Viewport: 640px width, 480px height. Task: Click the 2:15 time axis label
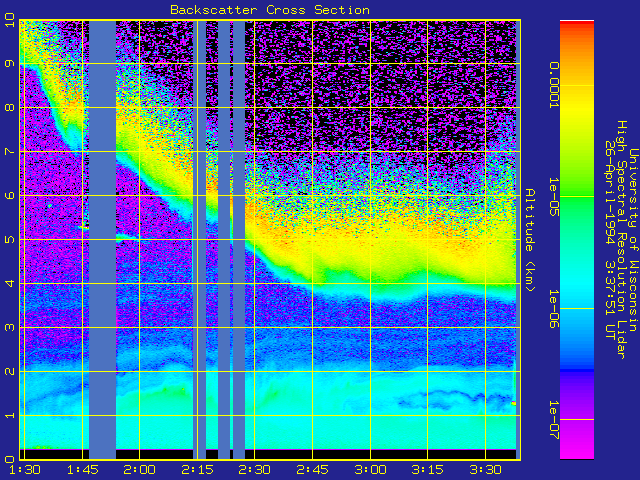point(198,470)
